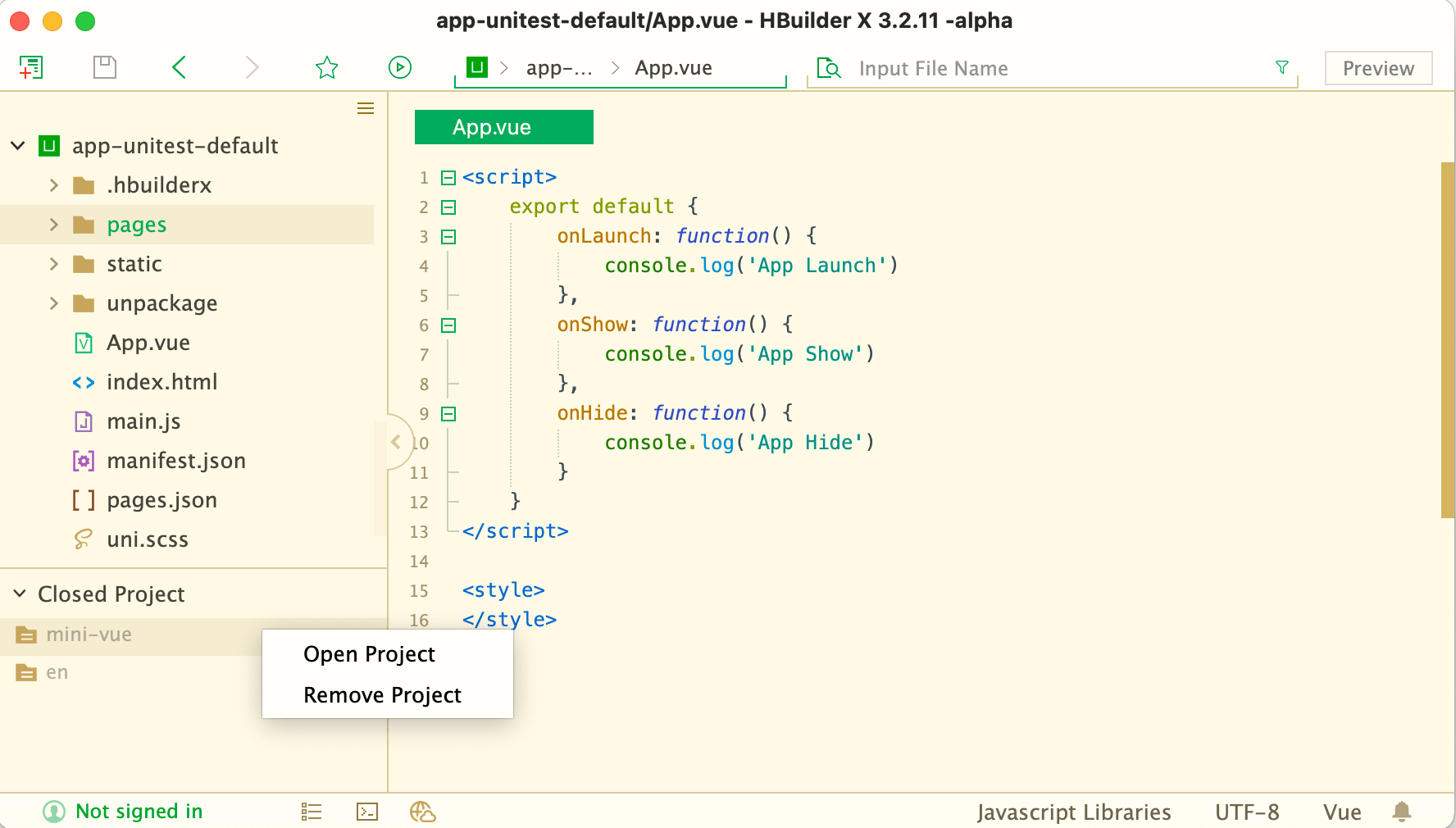The height and width of the screenshot is (828, 1456).
Task: Click the New File toolbar icon
Action: 31,67
